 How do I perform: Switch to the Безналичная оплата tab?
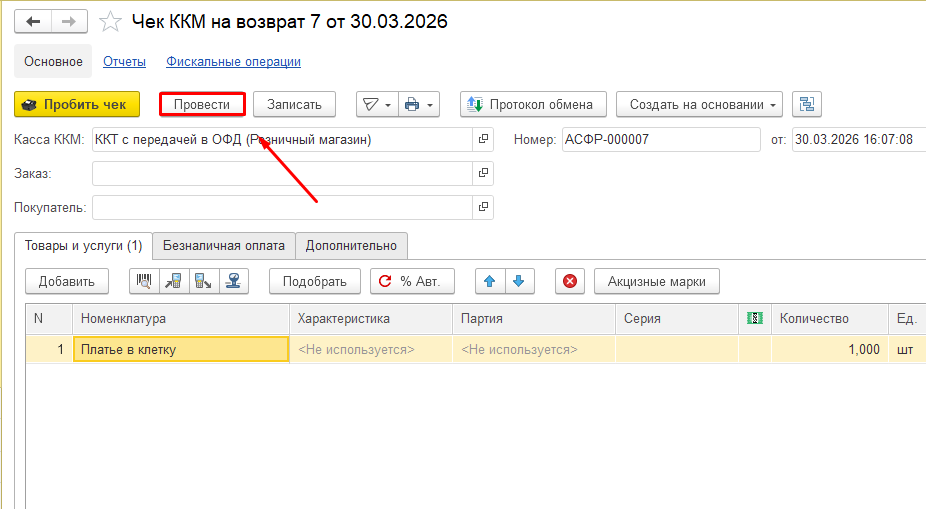point(224,246)
